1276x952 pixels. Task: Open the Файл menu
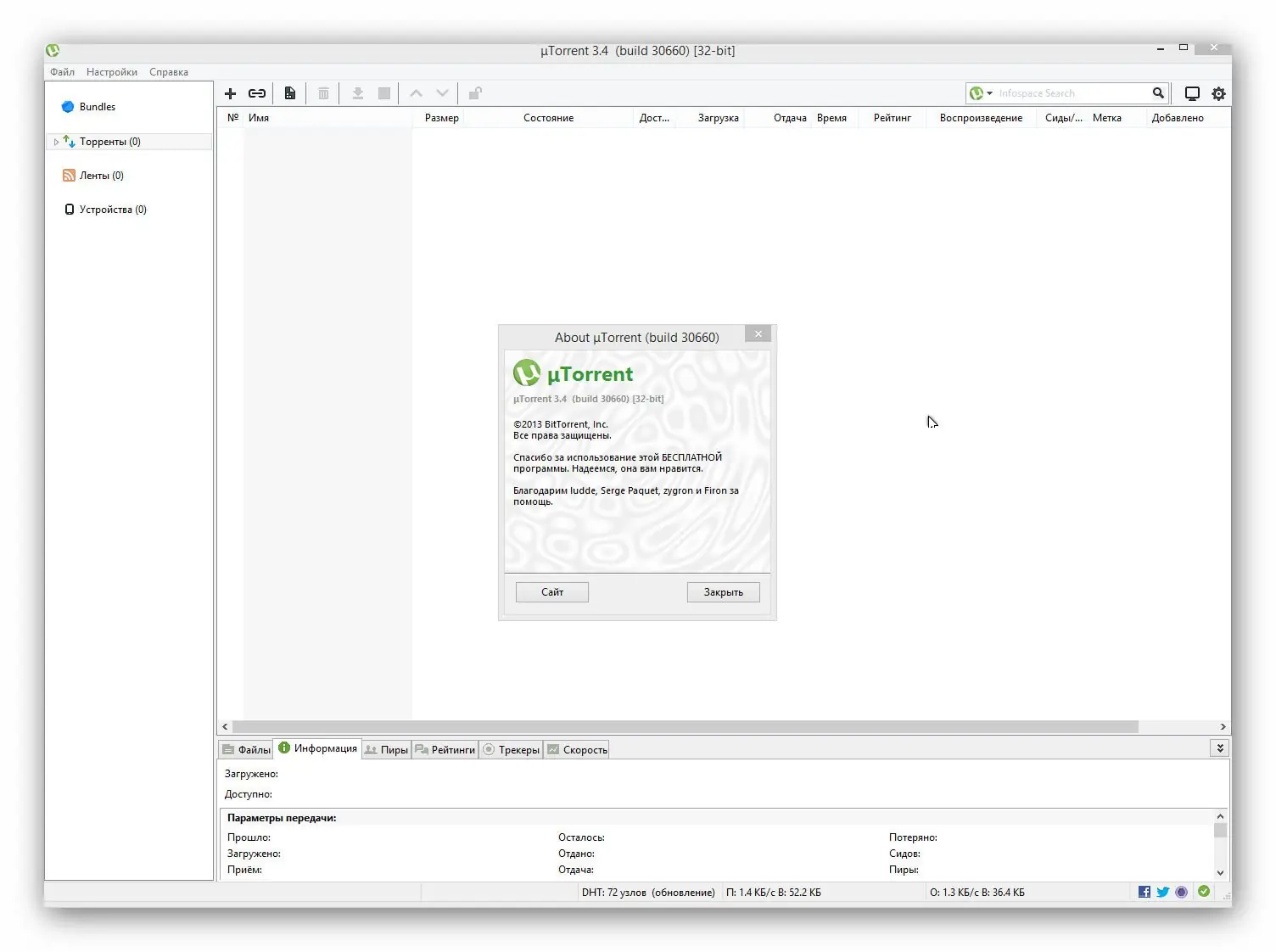tap(62, 72)
